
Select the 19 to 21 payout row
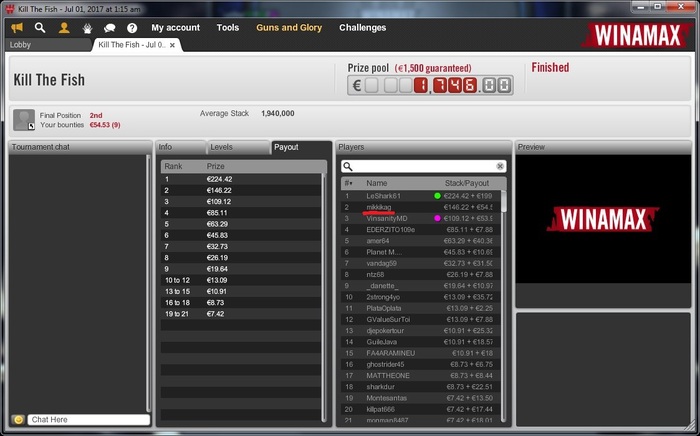click(241, 314)
